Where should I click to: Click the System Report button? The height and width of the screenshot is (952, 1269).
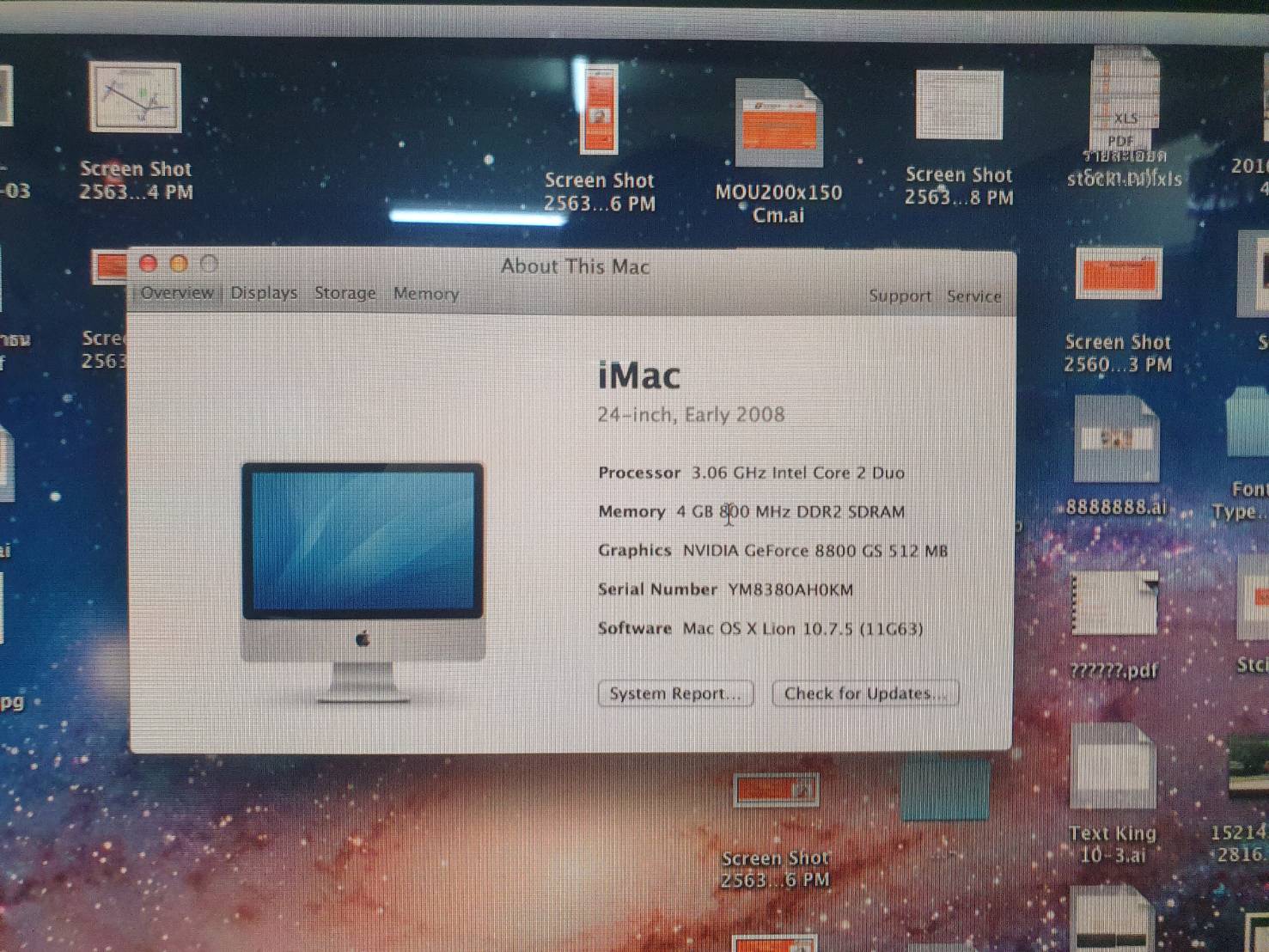coord(675,693)
